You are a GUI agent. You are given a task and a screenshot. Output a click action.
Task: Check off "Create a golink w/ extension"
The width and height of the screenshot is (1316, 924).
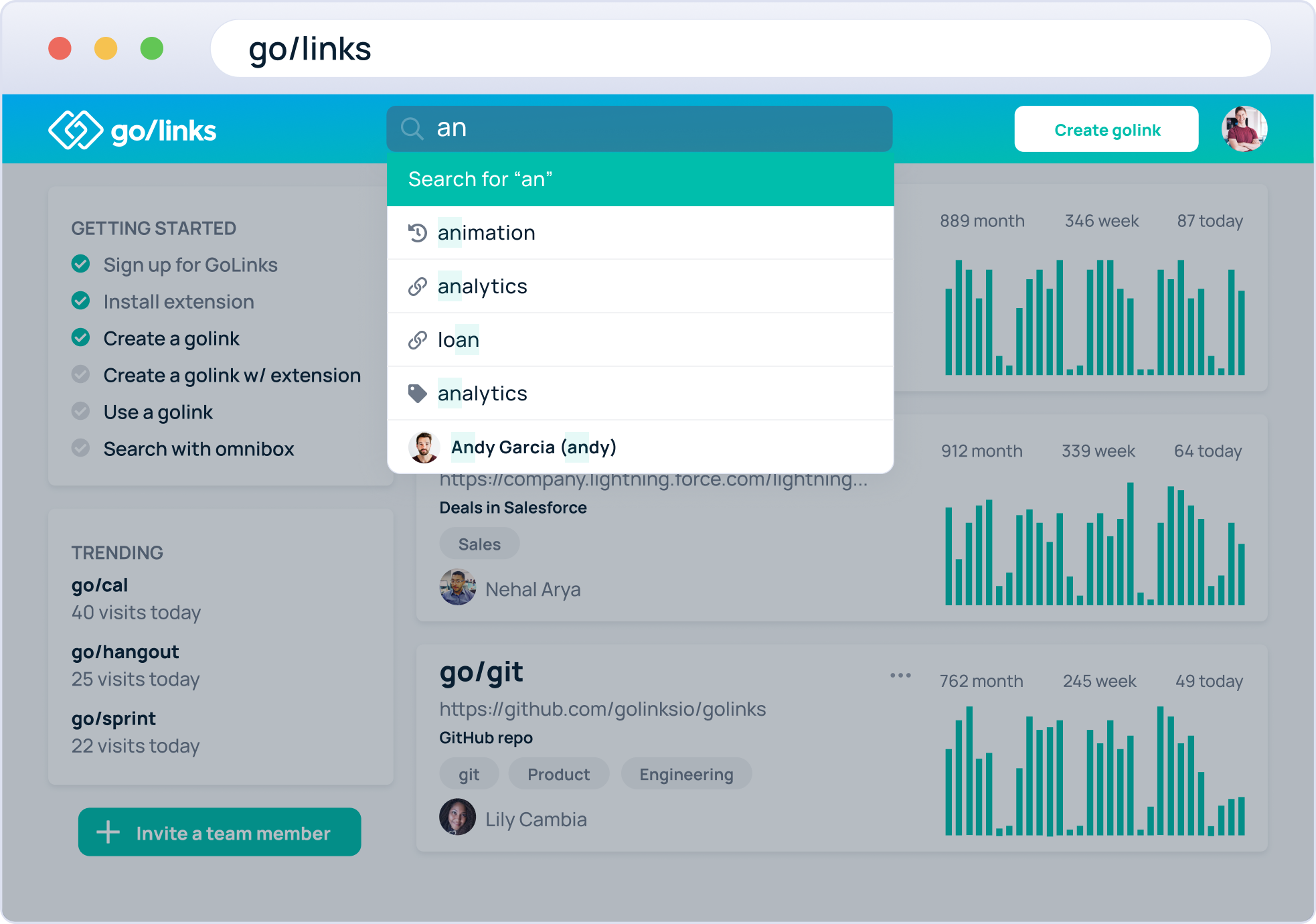81,375
